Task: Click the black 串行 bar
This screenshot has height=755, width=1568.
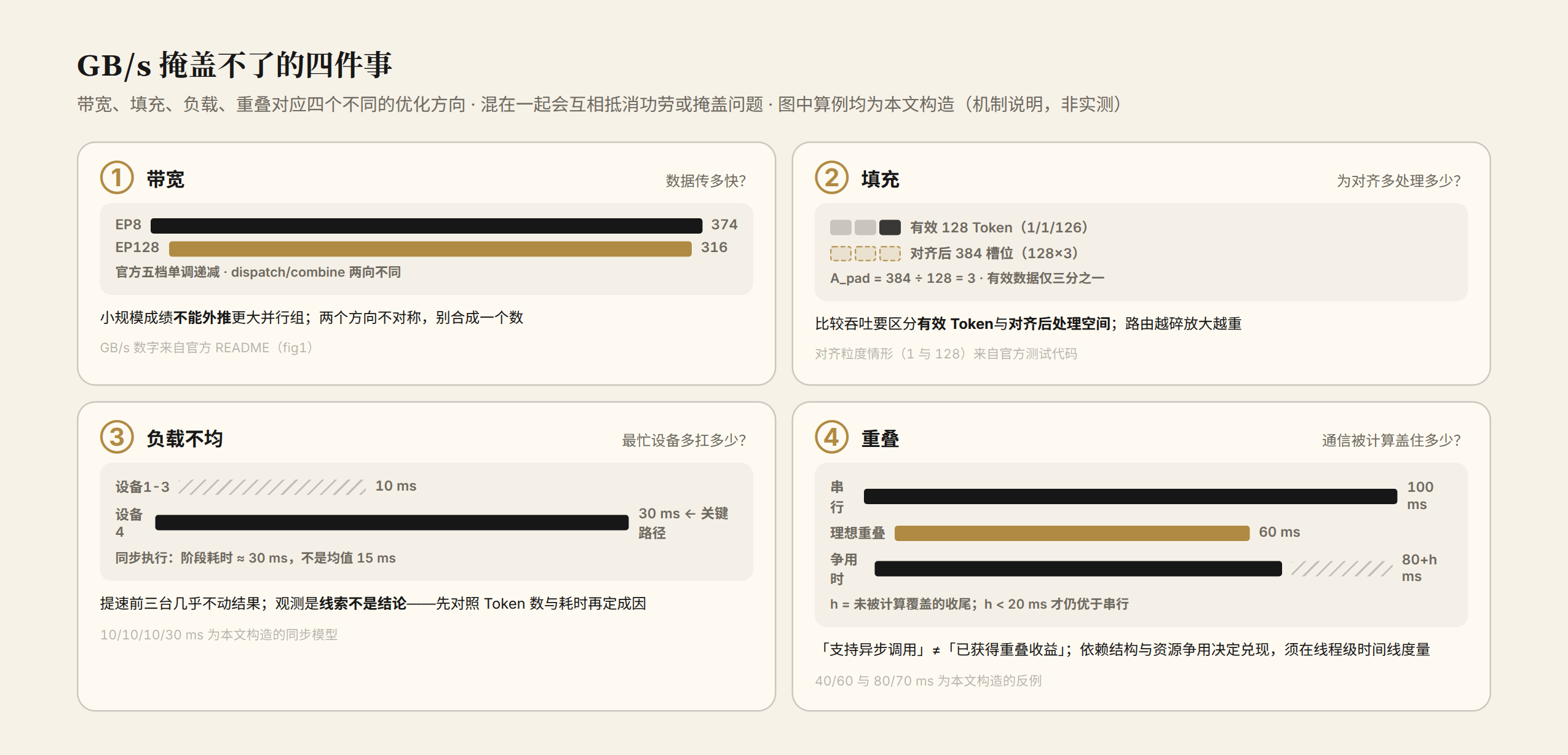Action: click(x=1130, y=496)
